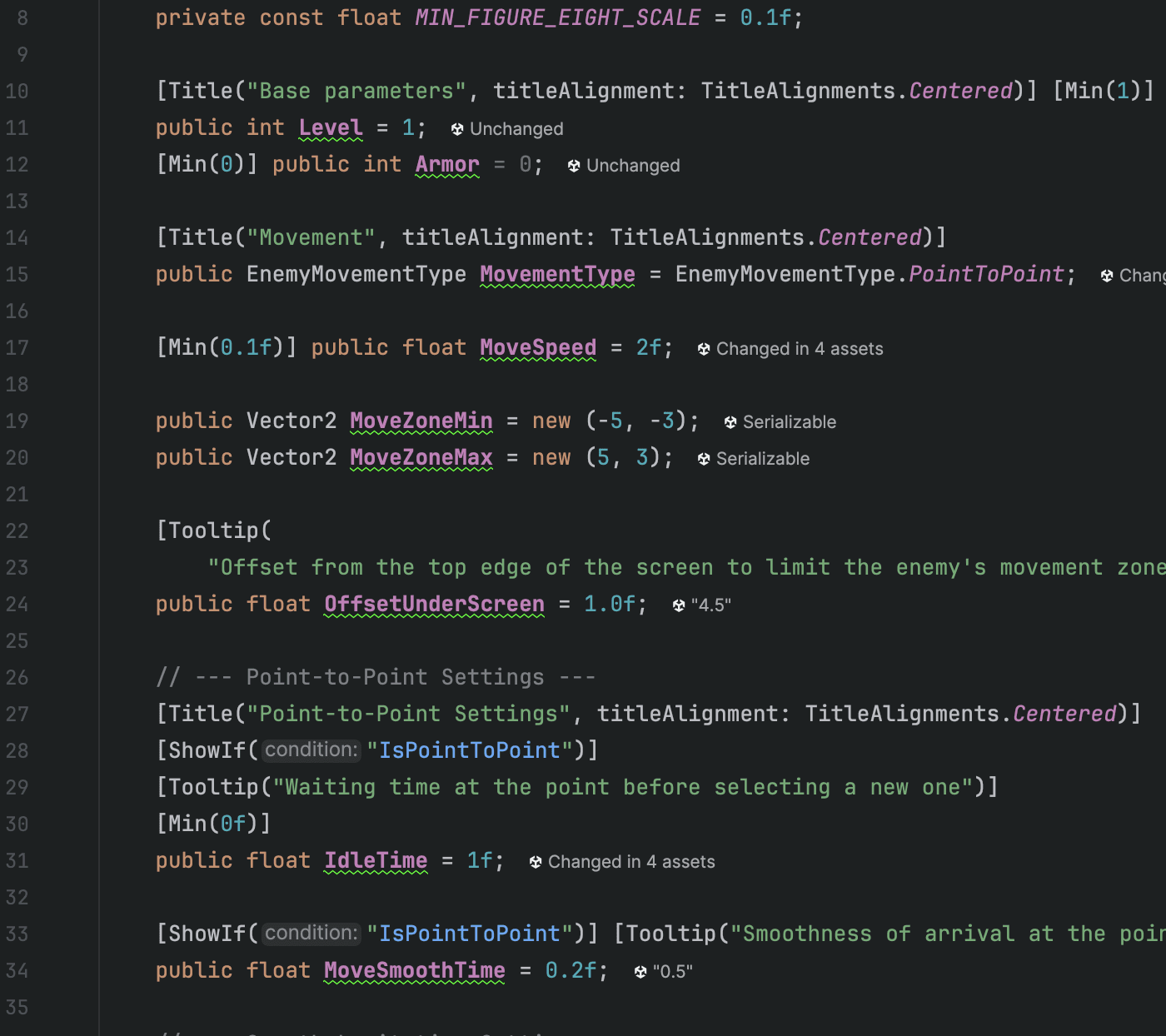The image size is (1166, 1036).
Task: Click Unity icon beside Armor Unchanged hint
Action: [x=574, y=166]
